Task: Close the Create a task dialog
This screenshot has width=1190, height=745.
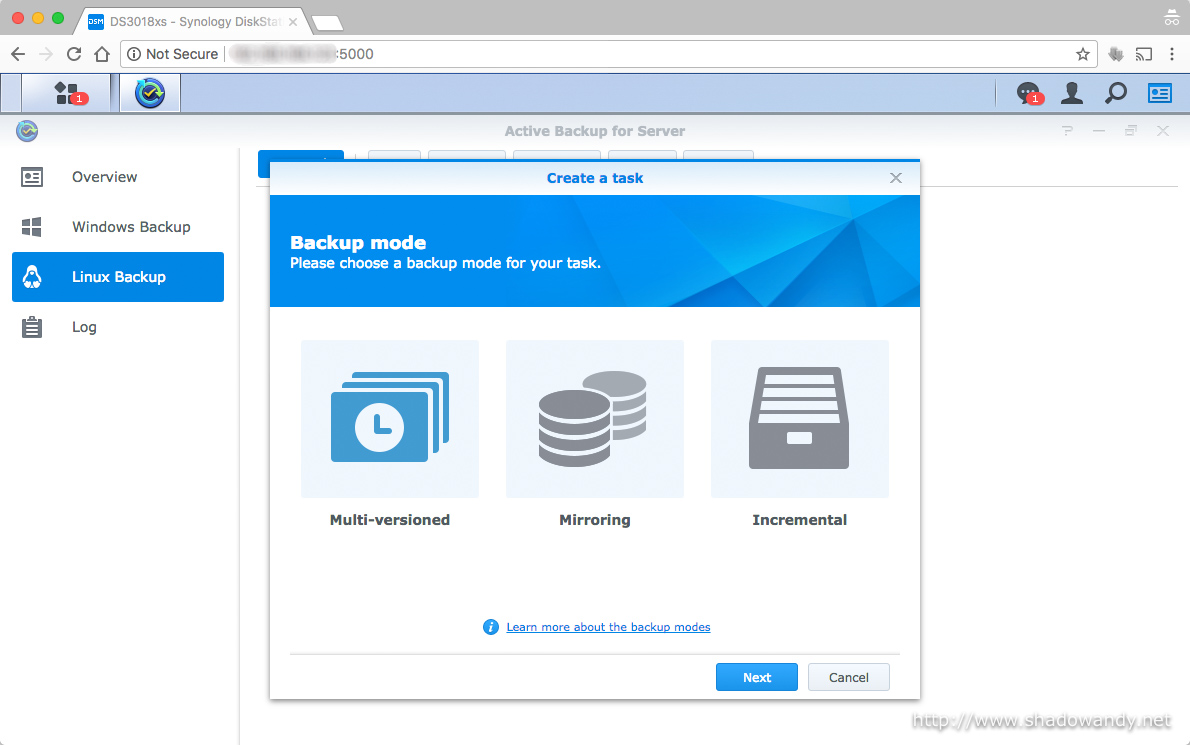Action: [x=896, y=178]
